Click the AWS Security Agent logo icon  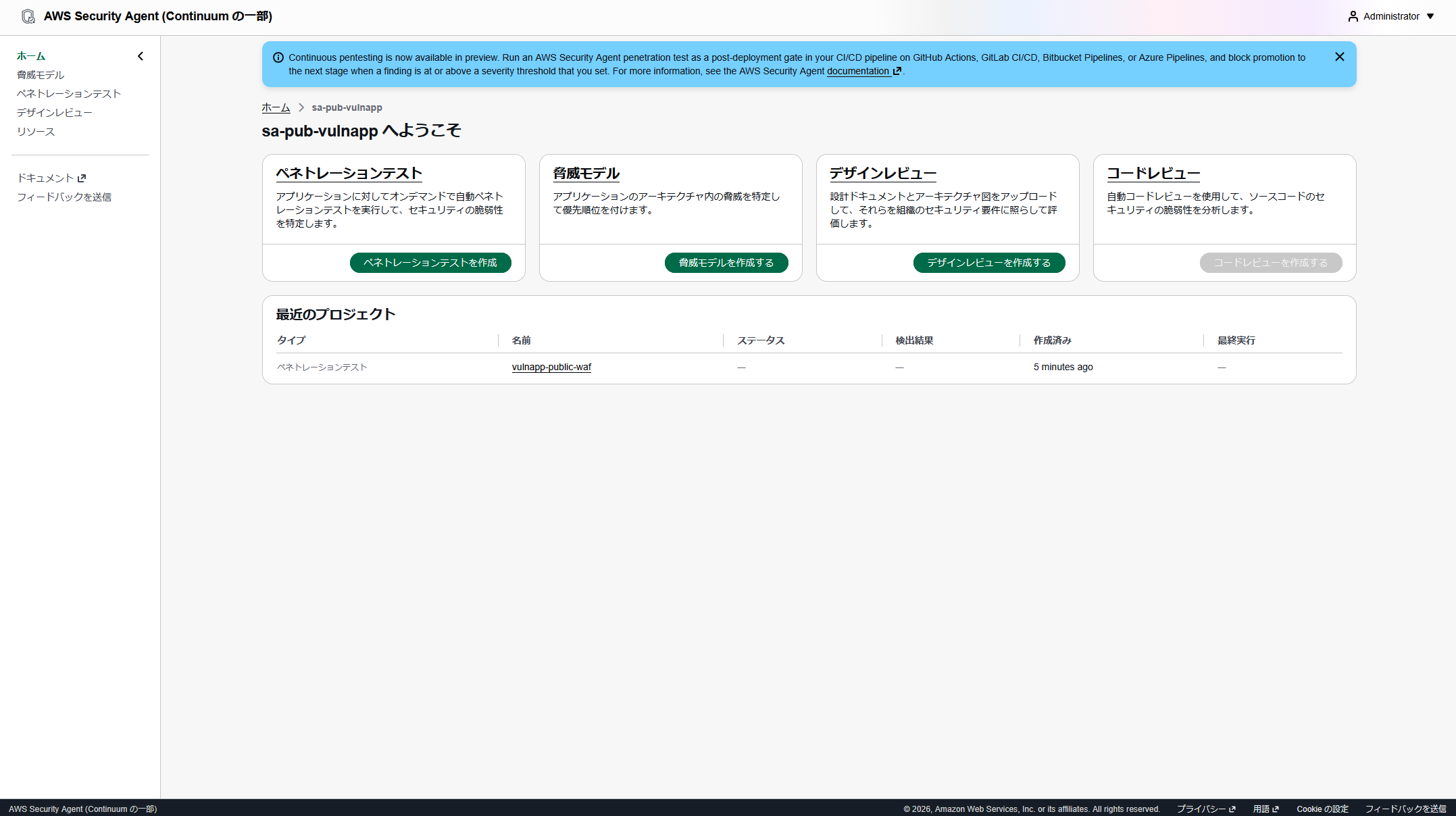tap(28, 16)
